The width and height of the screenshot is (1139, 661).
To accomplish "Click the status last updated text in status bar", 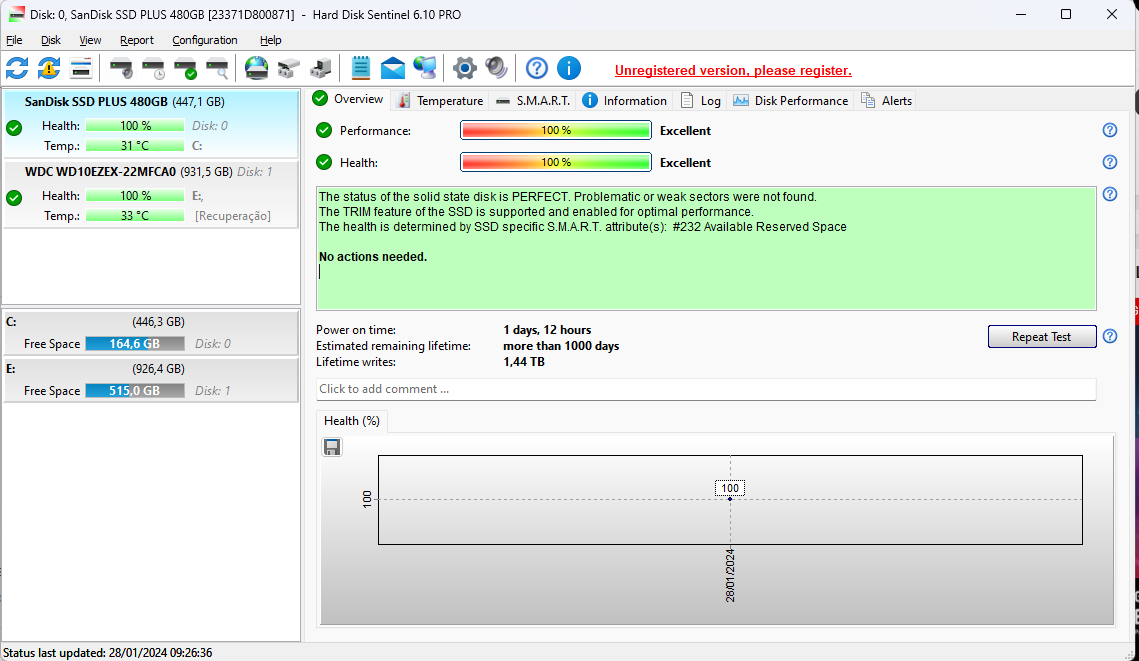I will tap(108, 652).
